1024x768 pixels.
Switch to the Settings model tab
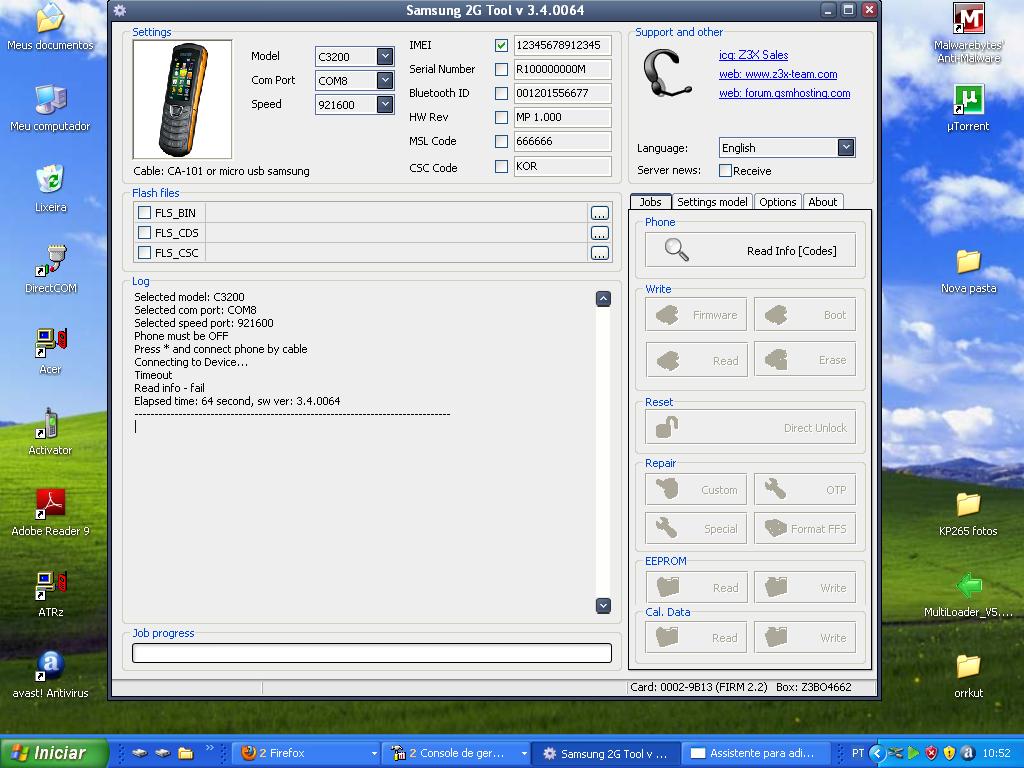712,202
